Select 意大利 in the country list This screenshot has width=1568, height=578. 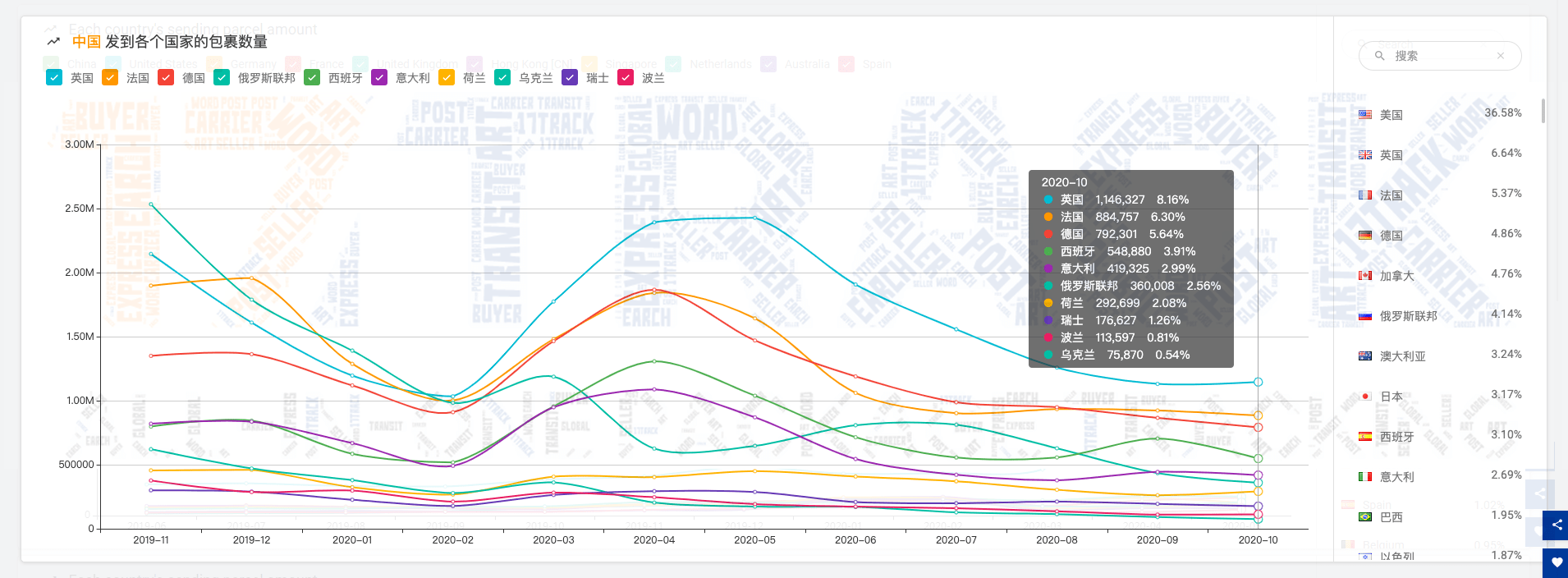click(1396, 477)
